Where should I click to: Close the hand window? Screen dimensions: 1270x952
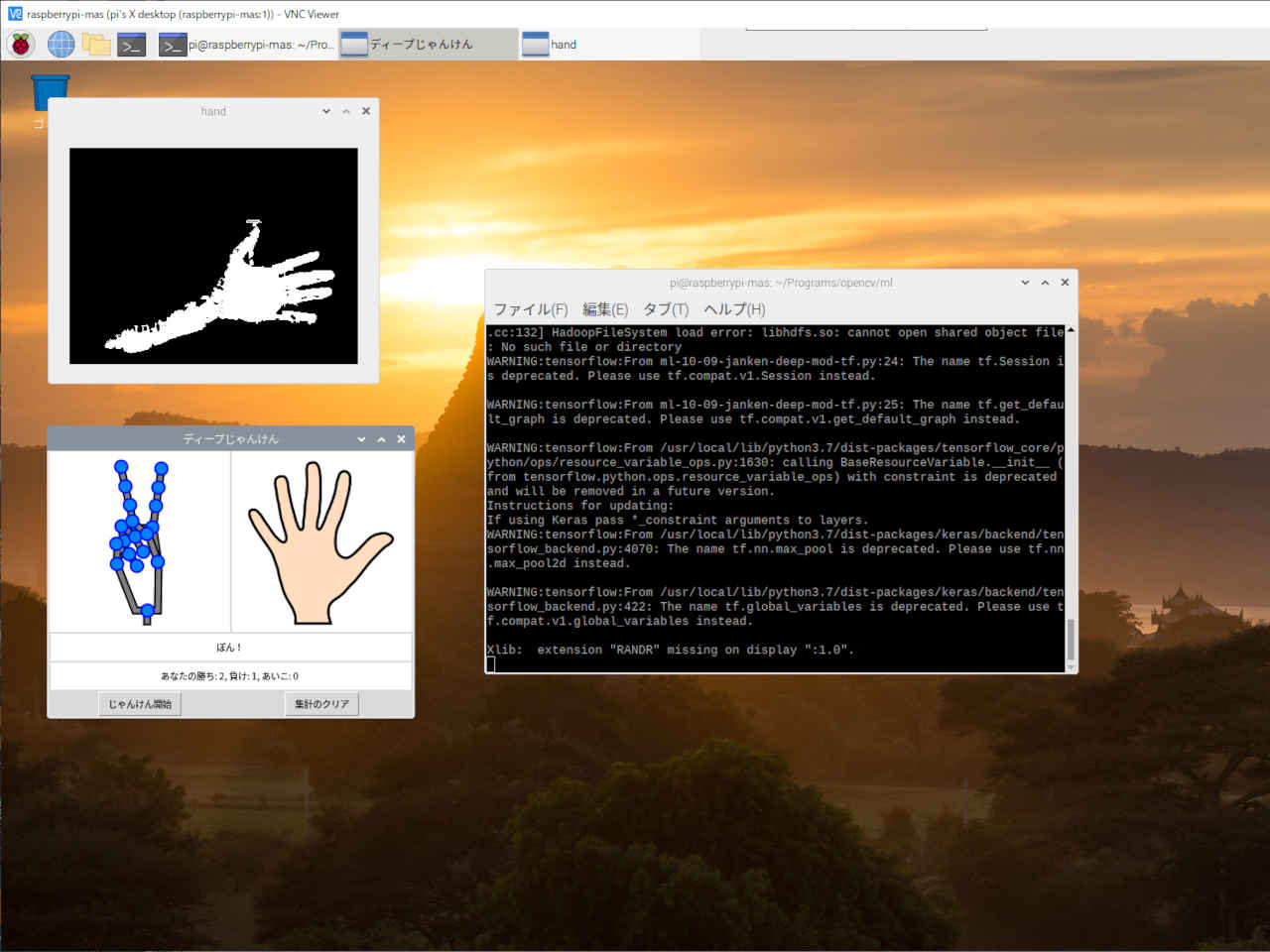click(366, 111)
